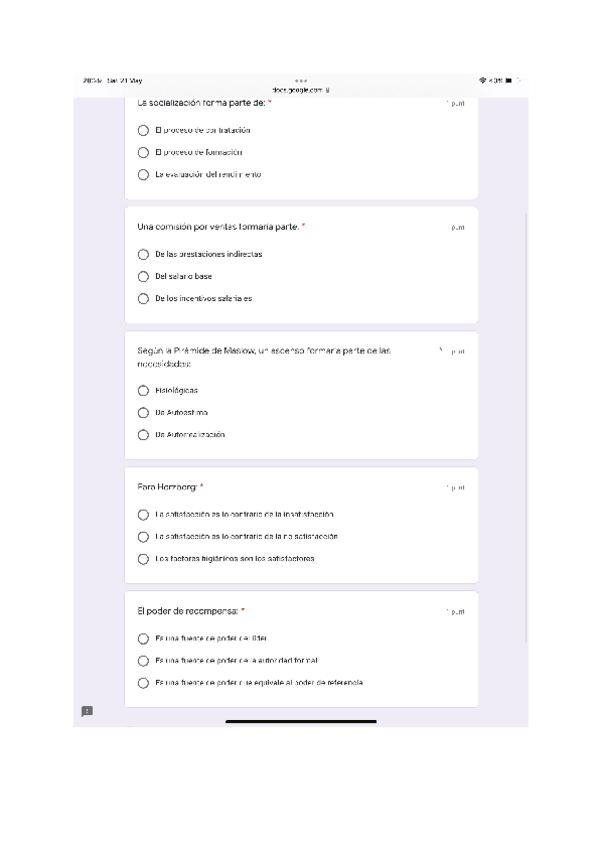Tap the Wi-Fi status icon
Viewport: 600px width, 848px height.
[x=484, y=81]
